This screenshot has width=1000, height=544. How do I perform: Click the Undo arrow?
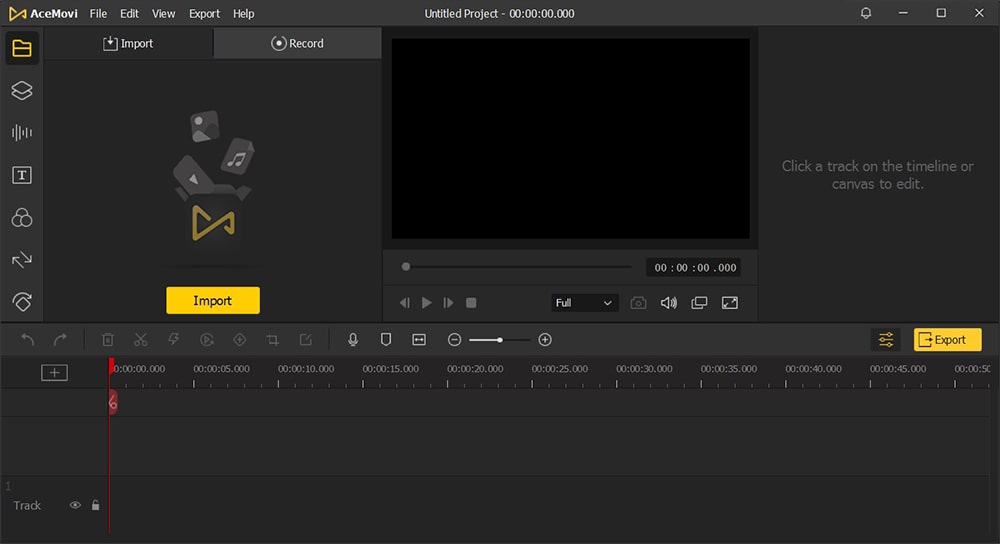point(27,340)
